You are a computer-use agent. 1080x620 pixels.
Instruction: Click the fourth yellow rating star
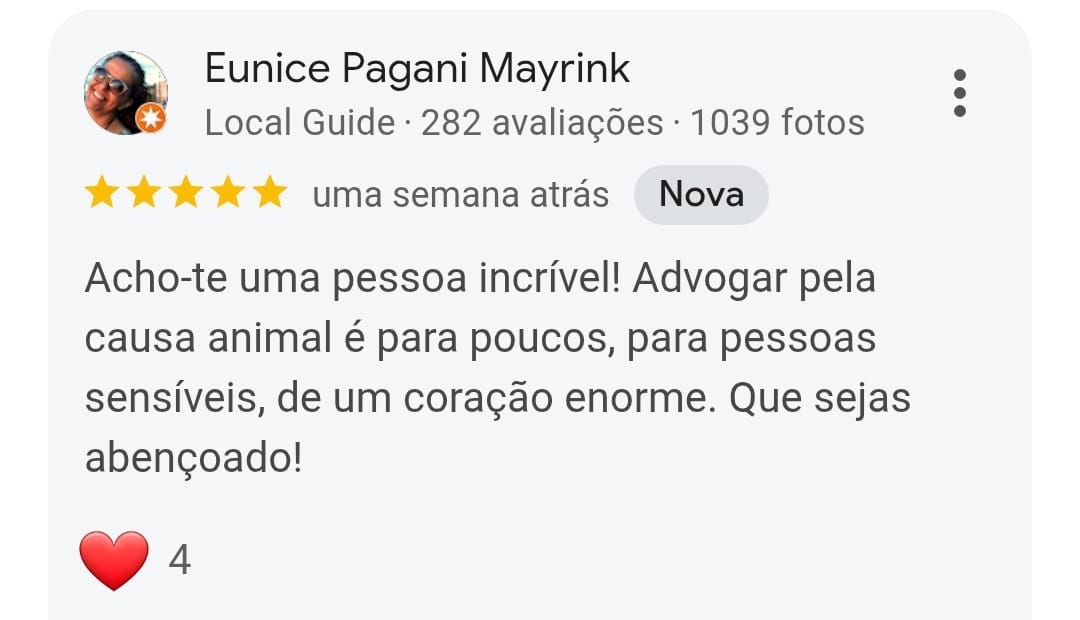[228, 192]
